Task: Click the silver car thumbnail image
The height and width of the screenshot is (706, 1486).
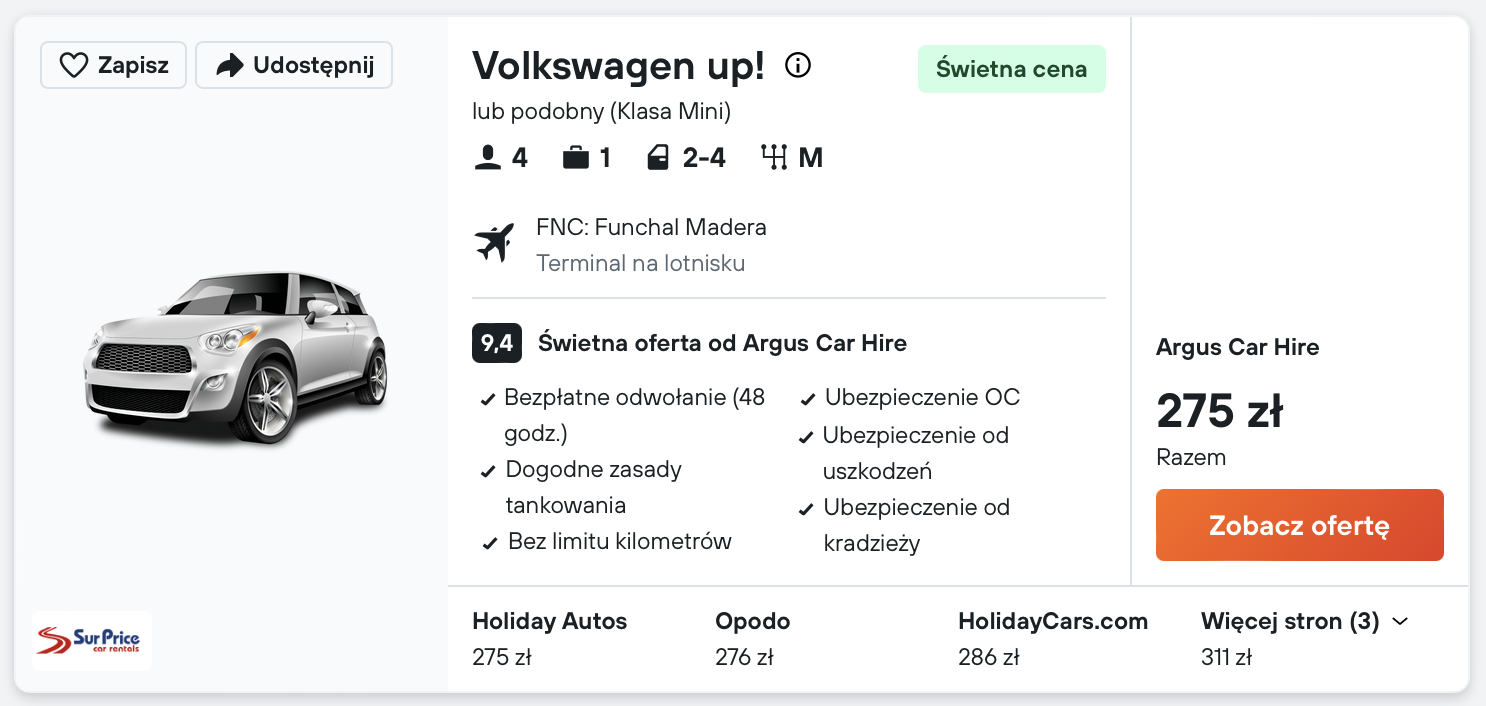Action: 236,355
